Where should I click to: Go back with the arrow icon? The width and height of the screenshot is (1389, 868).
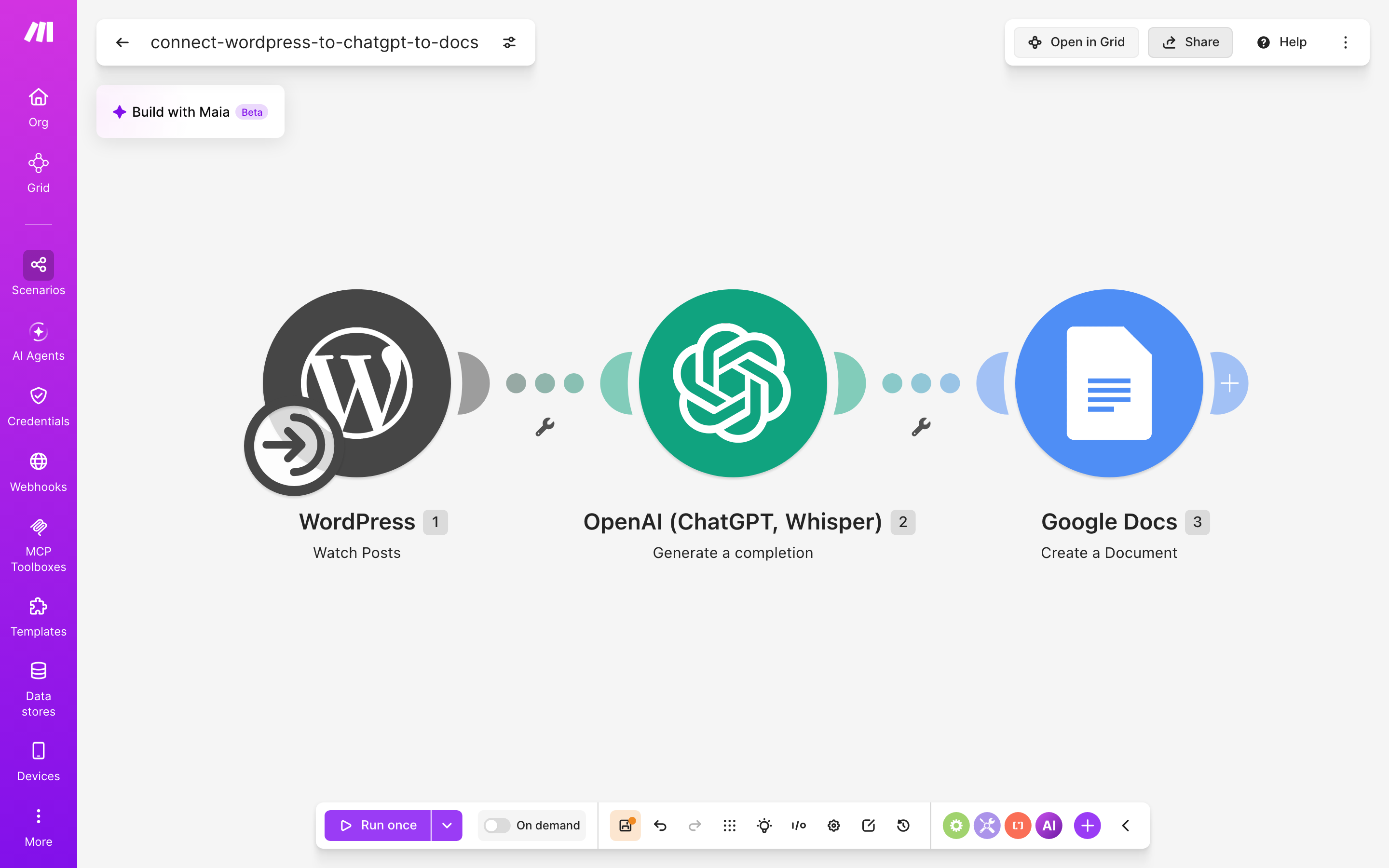click(122, 42)
